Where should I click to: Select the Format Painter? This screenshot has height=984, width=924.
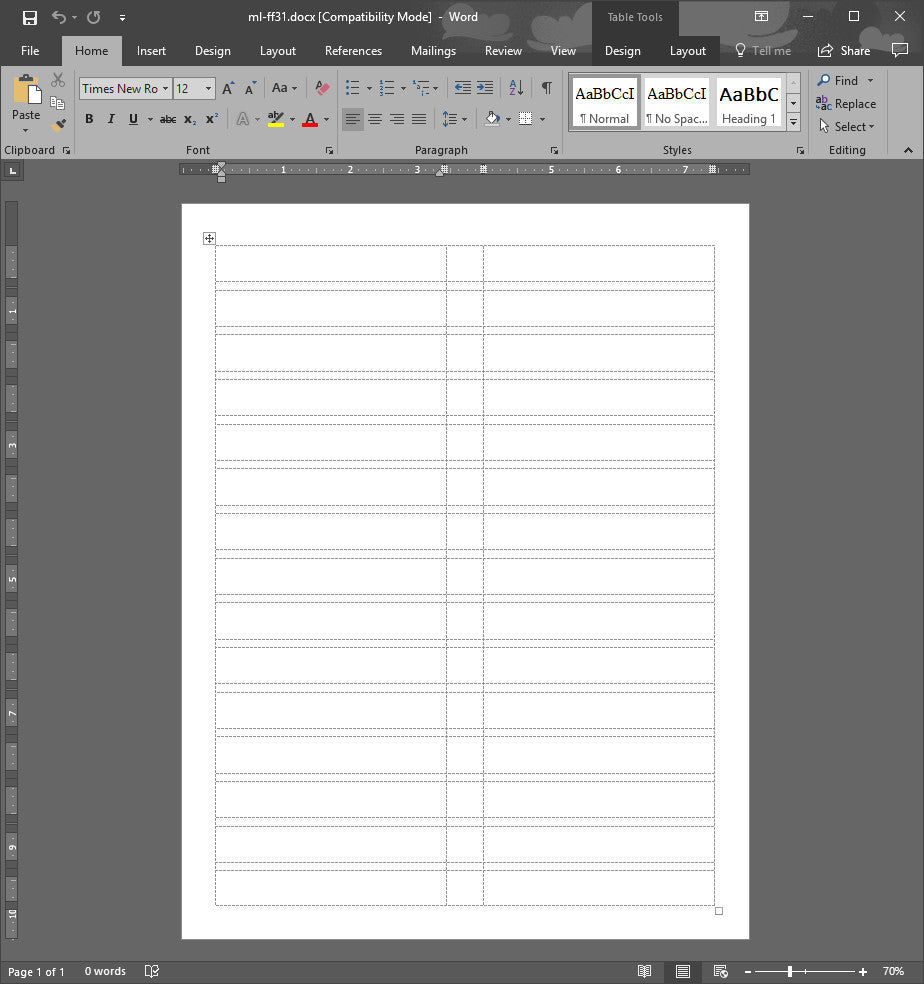[58, 124]
